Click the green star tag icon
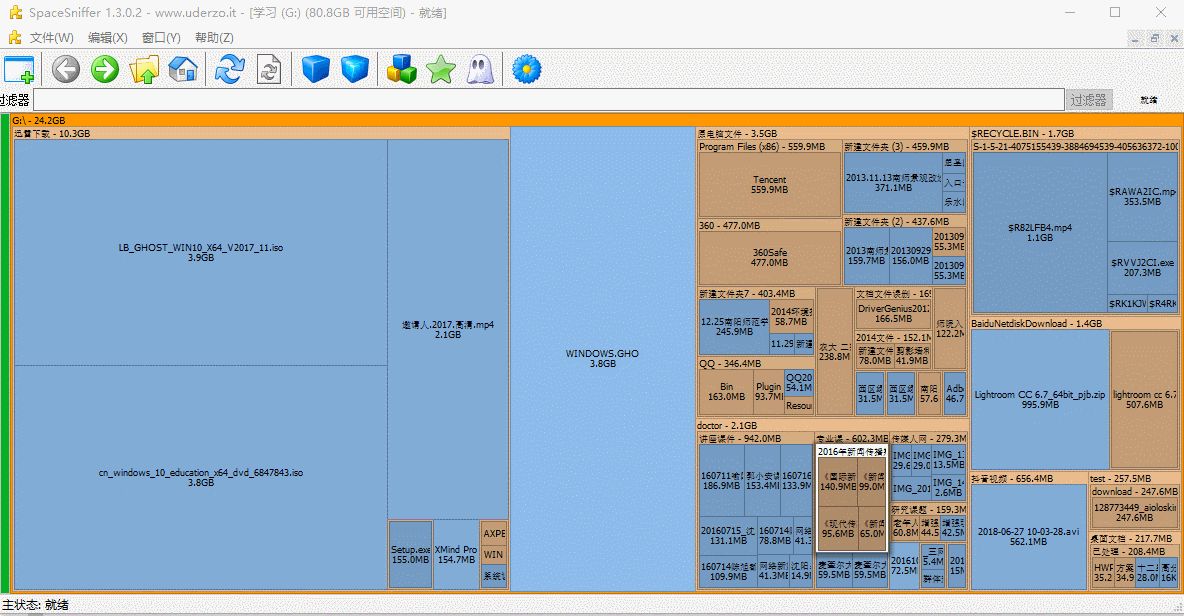 tap(441, 69)
